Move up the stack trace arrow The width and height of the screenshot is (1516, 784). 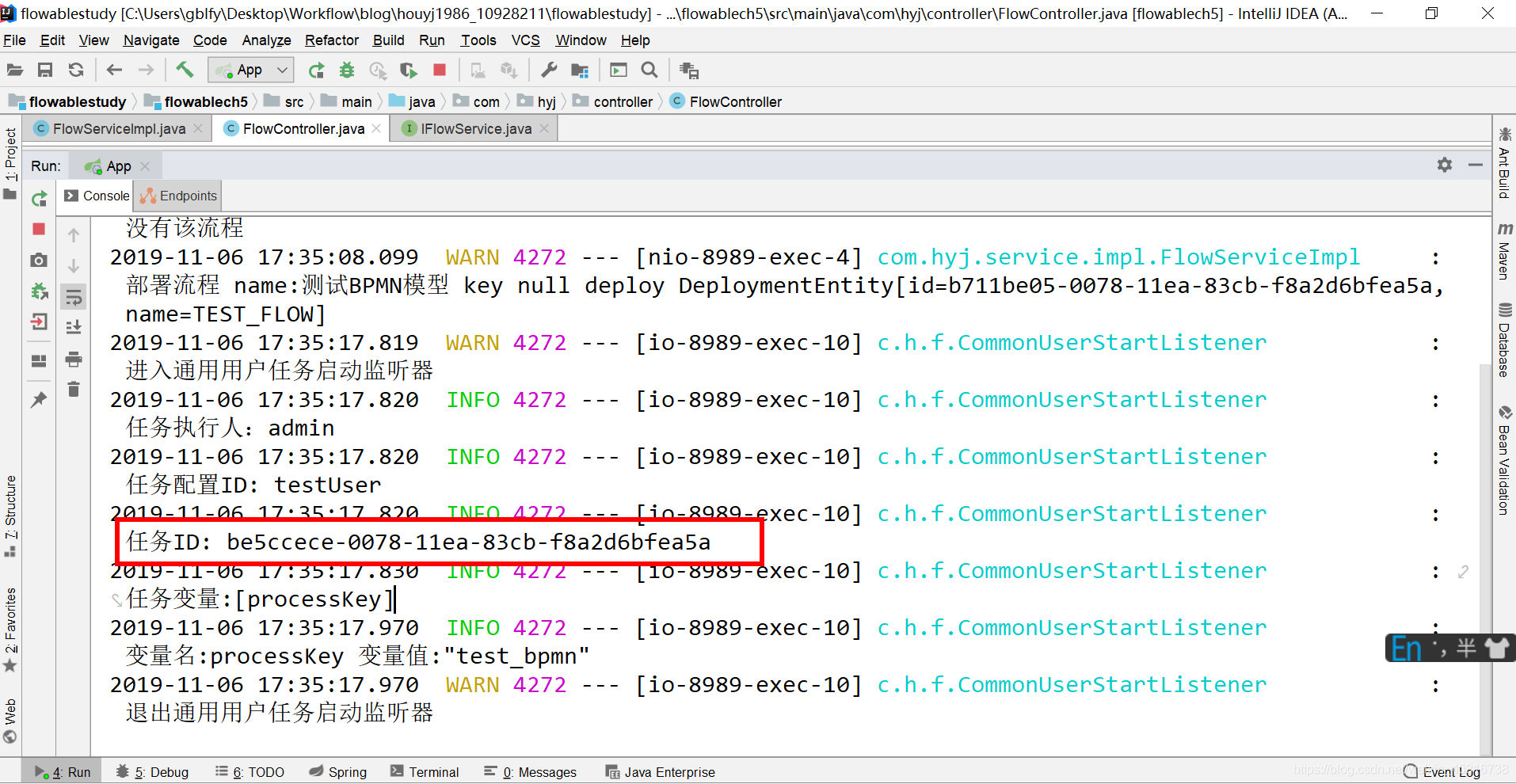pyautogui.click(x=74, y=235)
